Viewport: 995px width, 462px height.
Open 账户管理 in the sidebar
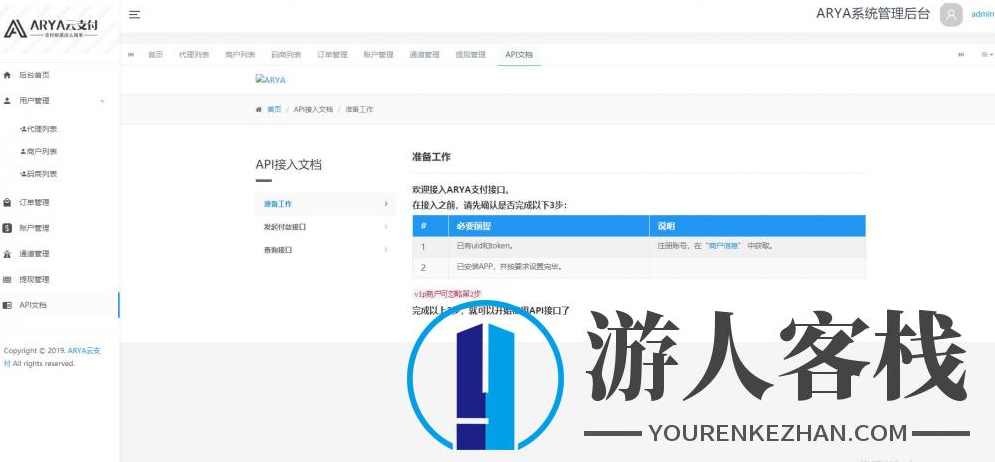tap(34, 228)
